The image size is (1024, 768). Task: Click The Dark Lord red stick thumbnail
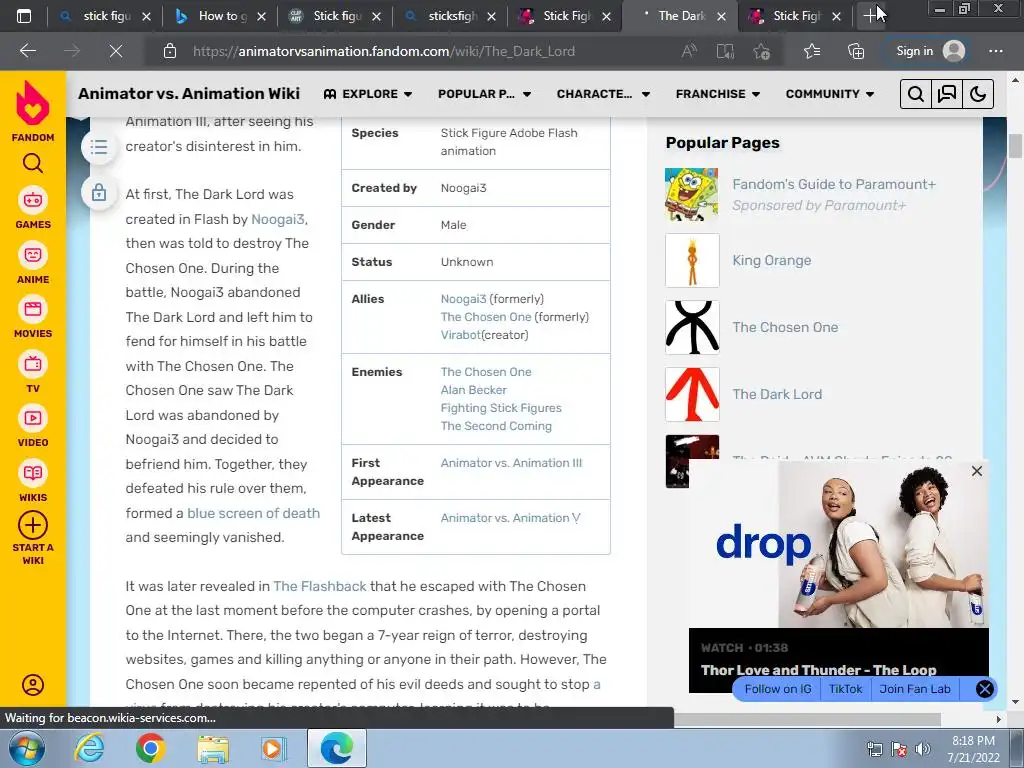(692, 394)
